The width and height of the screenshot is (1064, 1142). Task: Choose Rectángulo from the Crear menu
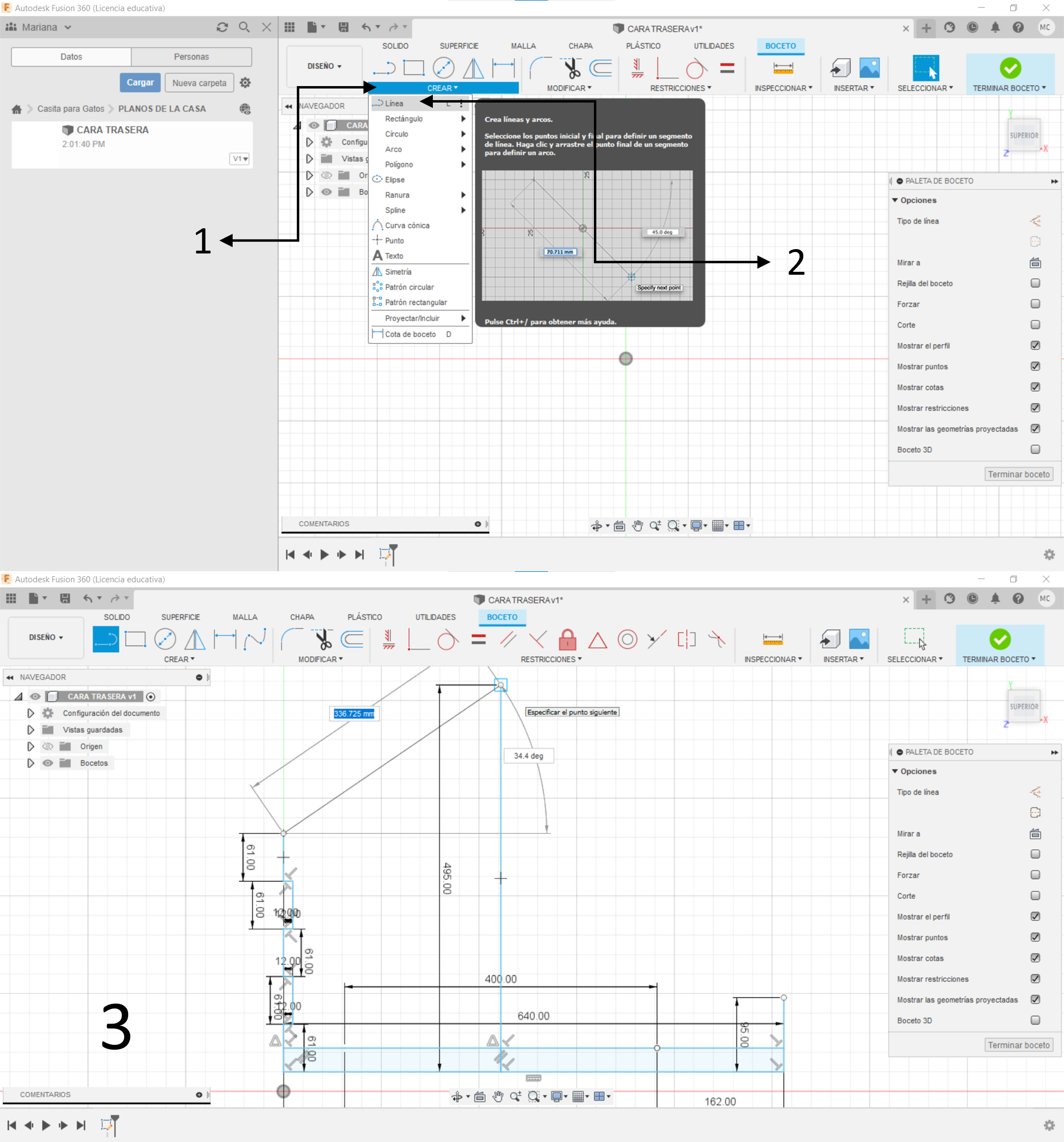pos(404,119)
